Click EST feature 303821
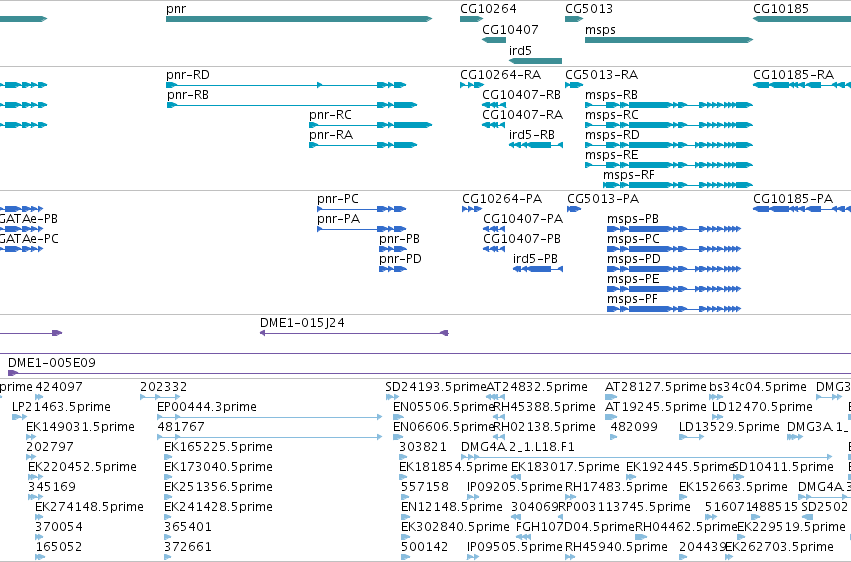 [x=403, y=457]
